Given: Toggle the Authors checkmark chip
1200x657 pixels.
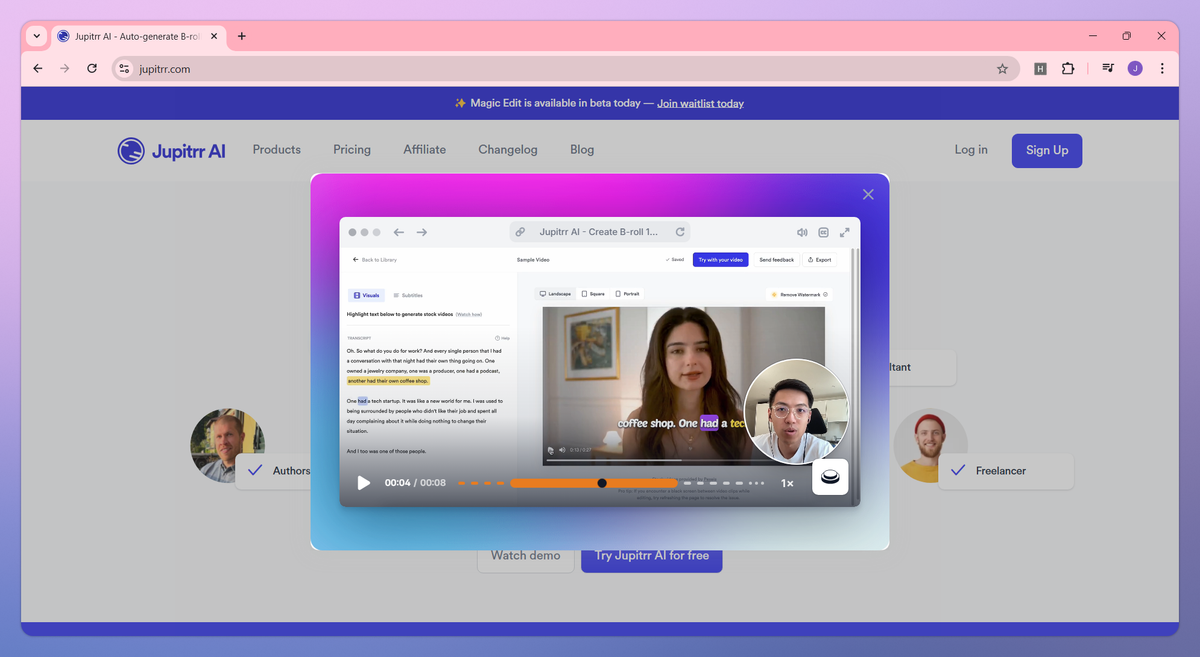Looking at the screenshot, I should pos(273,471).
